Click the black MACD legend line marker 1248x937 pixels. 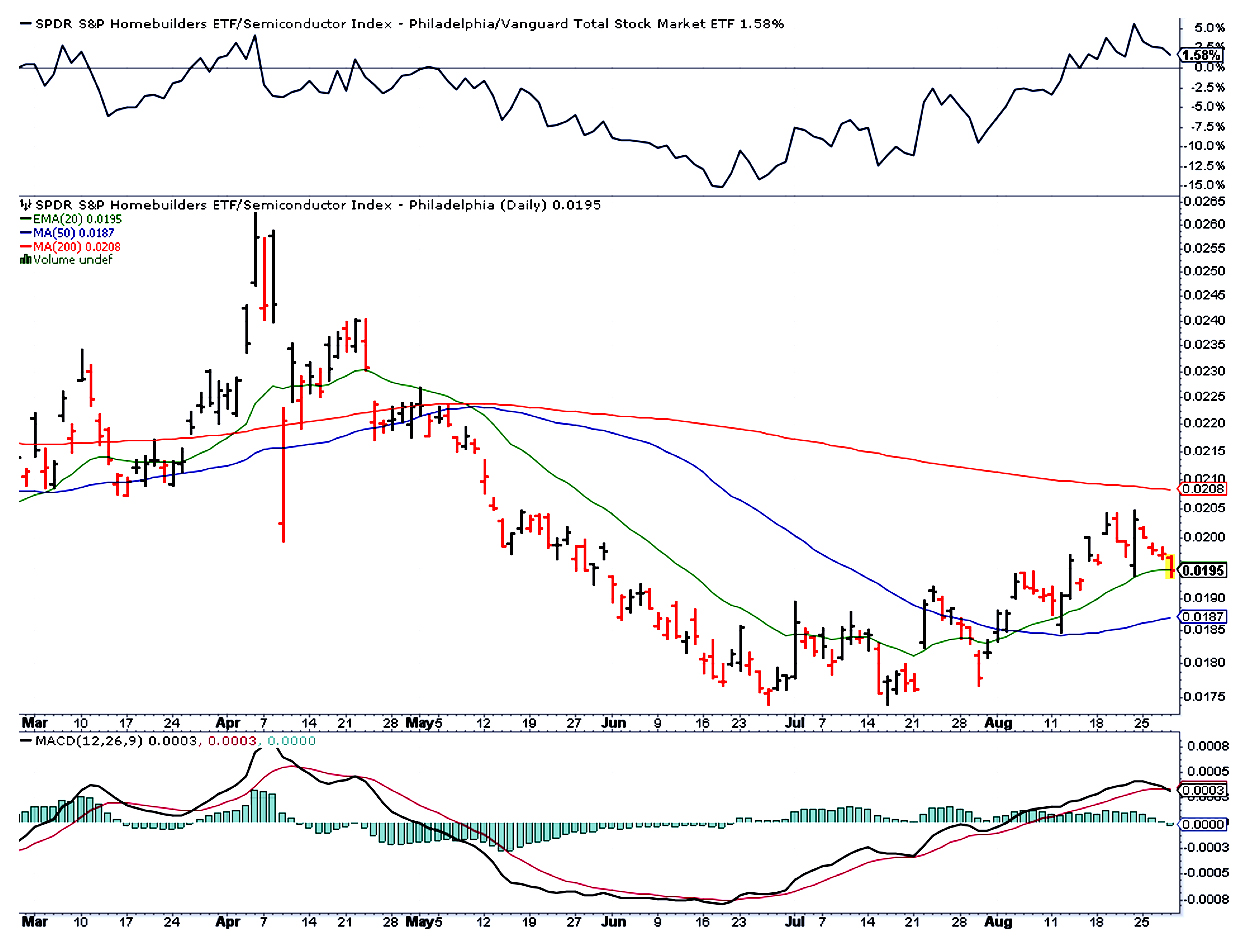[24, 740]
